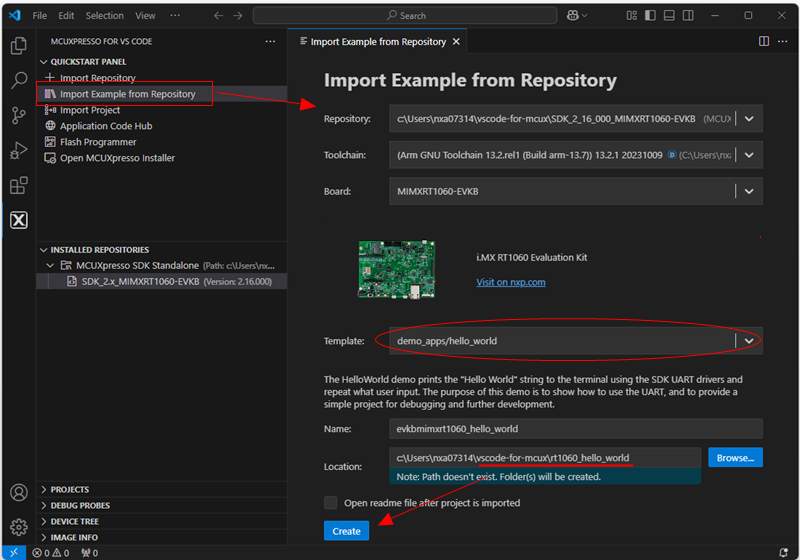
Task: Open the MCUXpresso extension view
Action: 18,220
